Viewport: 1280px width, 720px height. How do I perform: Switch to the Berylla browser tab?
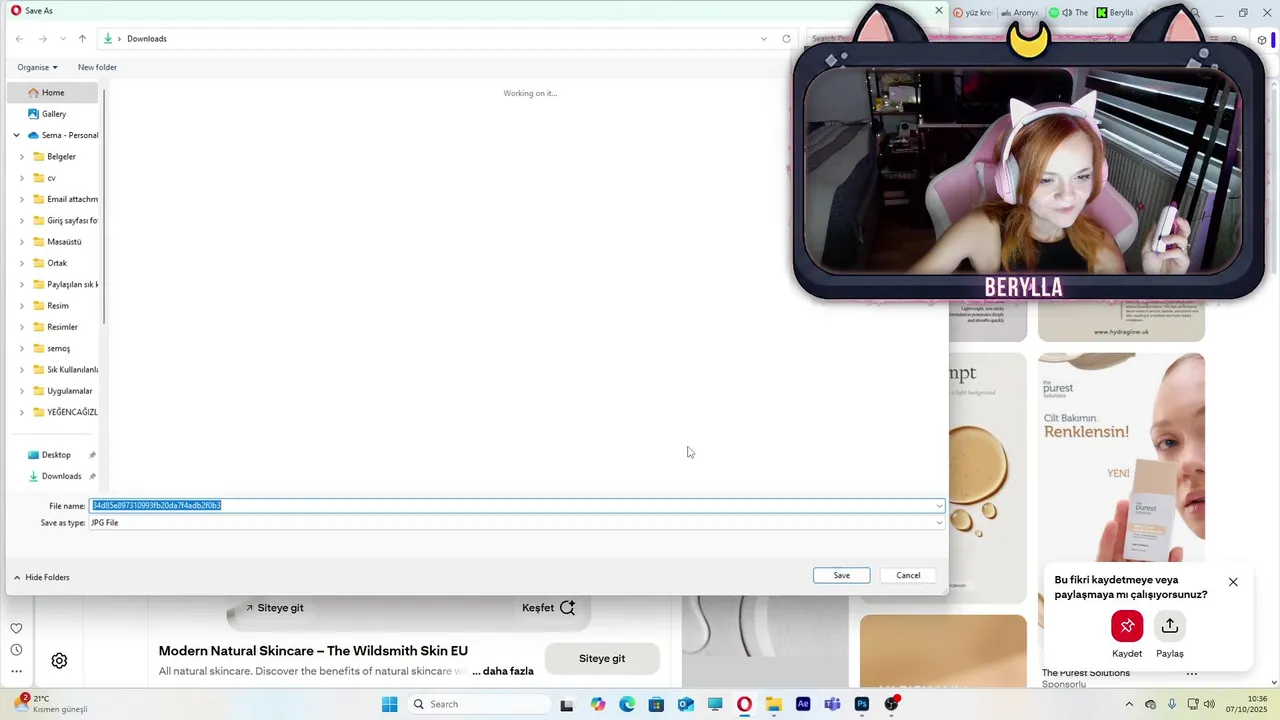1116,13
